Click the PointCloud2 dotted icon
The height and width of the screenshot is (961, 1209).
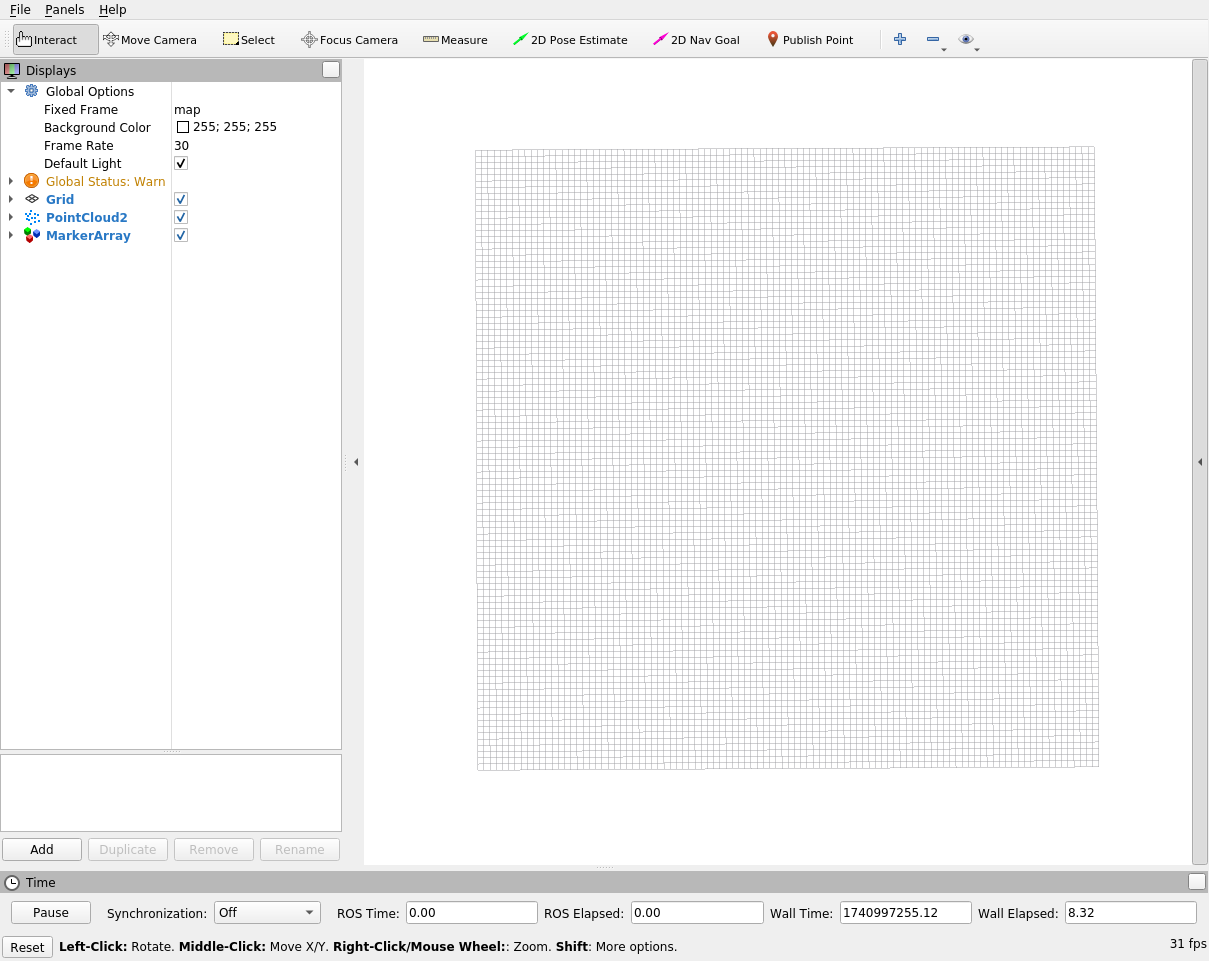pos(32,217)
